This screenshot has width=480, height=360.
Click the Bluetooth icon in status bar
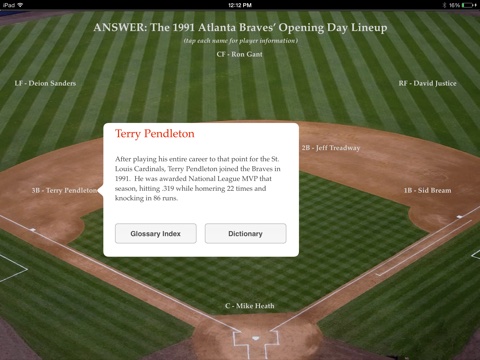point(444,5)
